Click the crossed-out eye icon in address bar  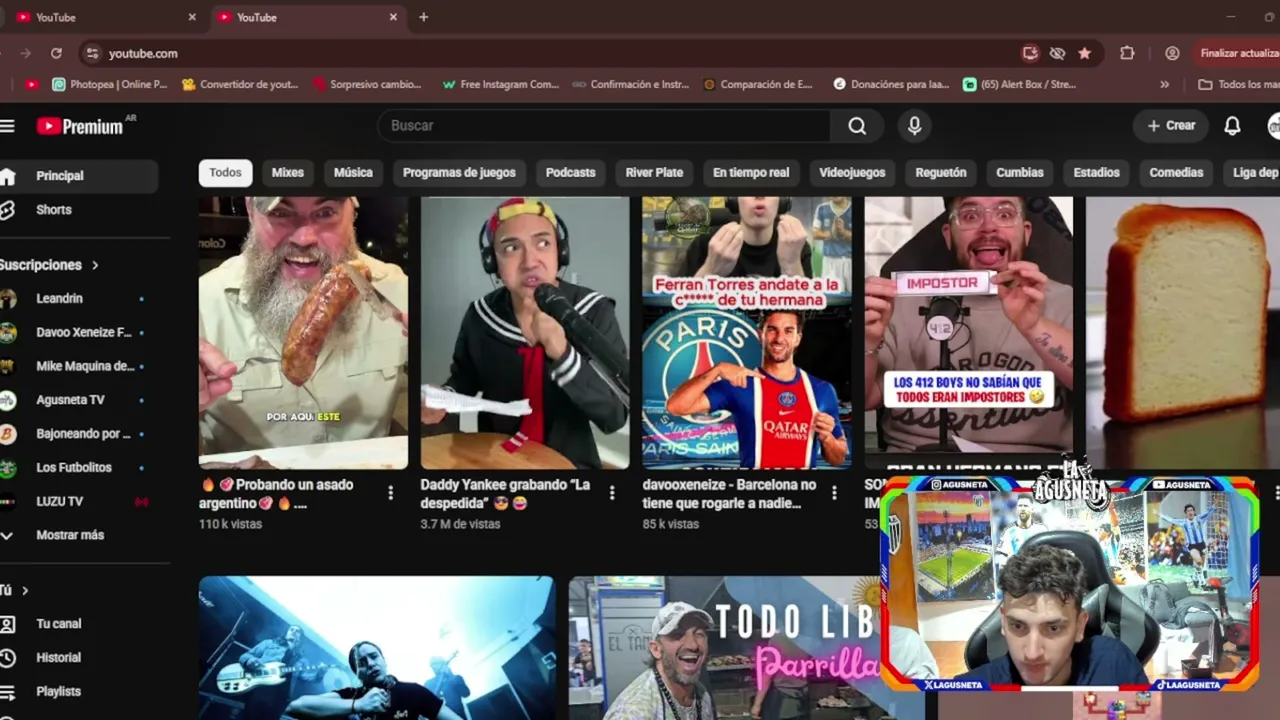pyautogui.click(x=1057, y=53)
